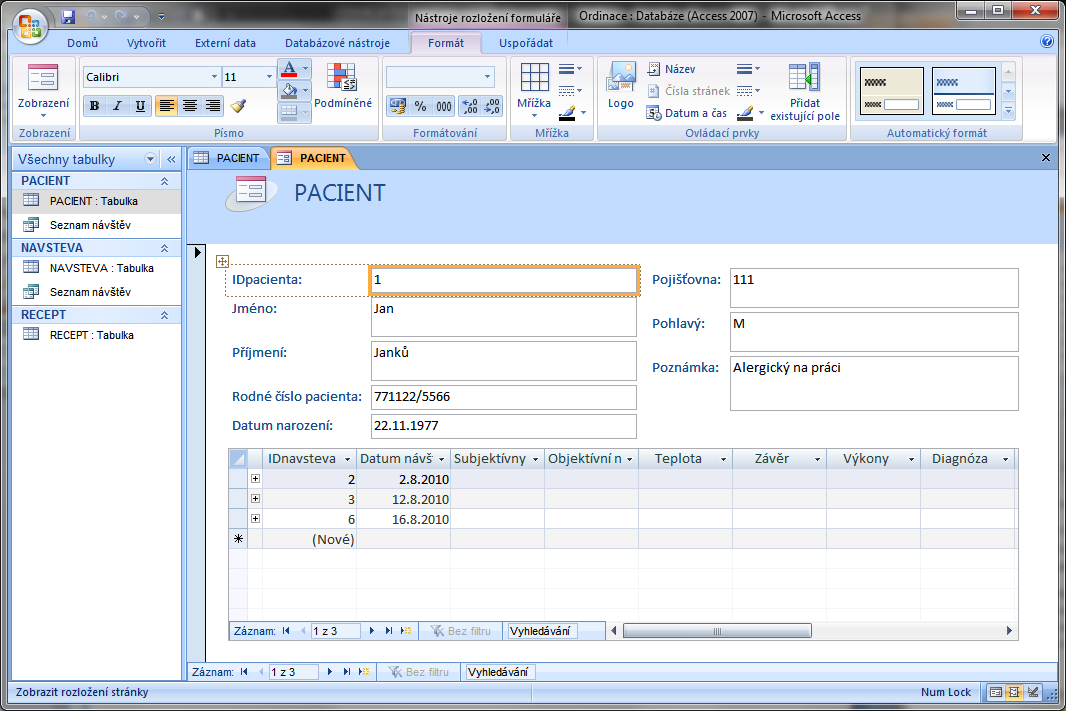The width and height of the screenshot is (1066, 711).
Task: Switch to the Vytvořit ribbon tab
Action: [x=146, y=43]
